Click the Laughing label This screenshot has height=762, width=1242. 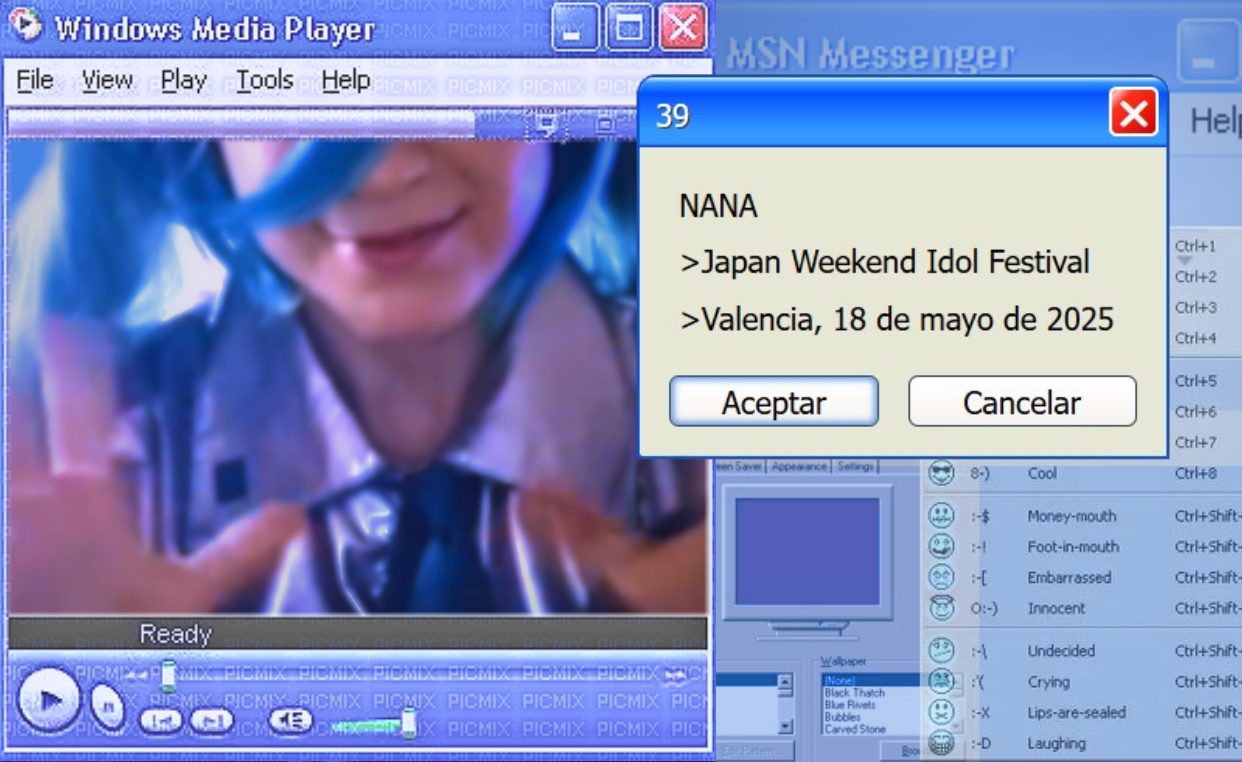point(1056,743)
